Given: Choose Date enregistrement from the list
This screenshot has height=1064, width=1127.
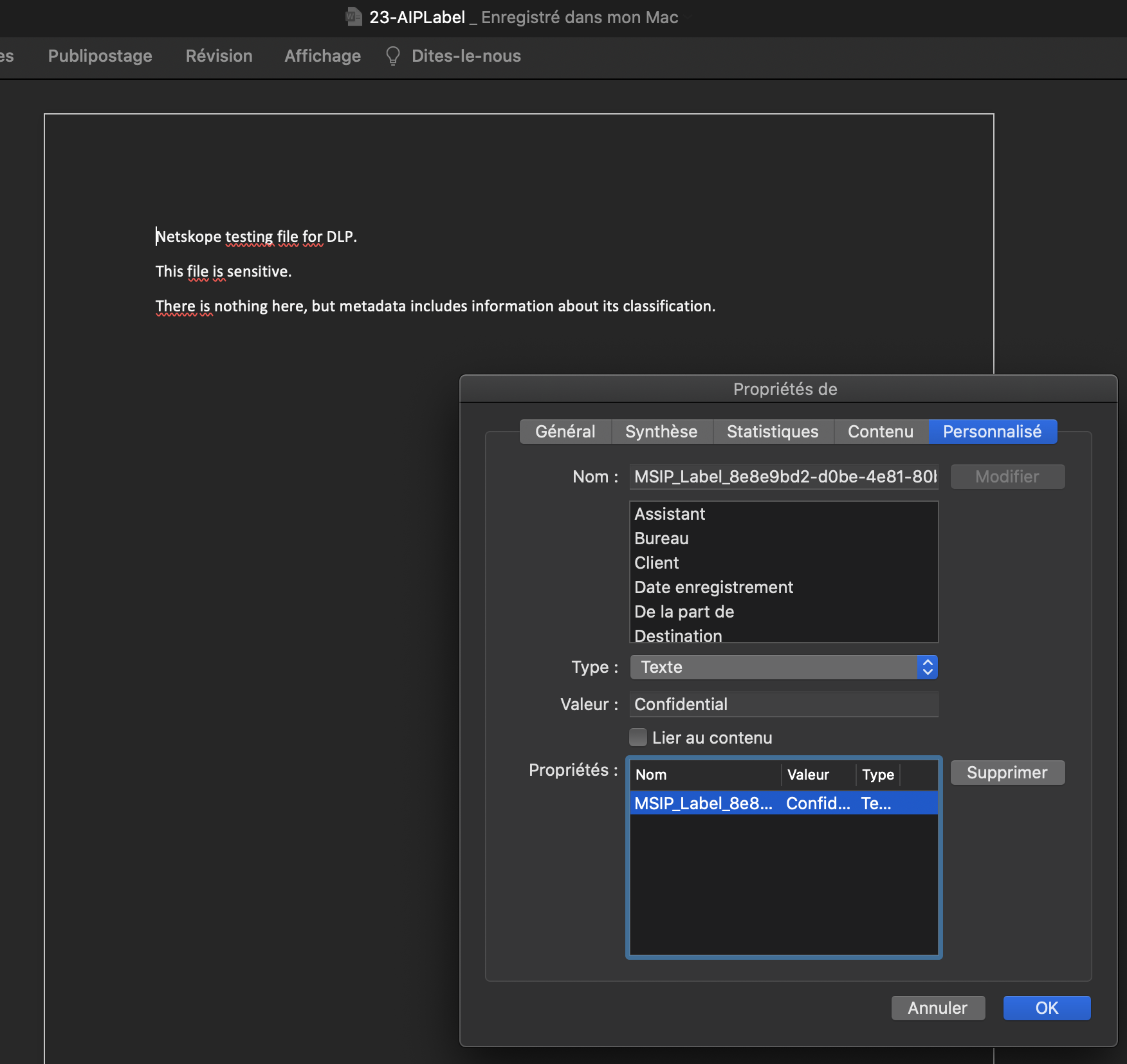Looking at the screenshot, I should coord(713,587).
